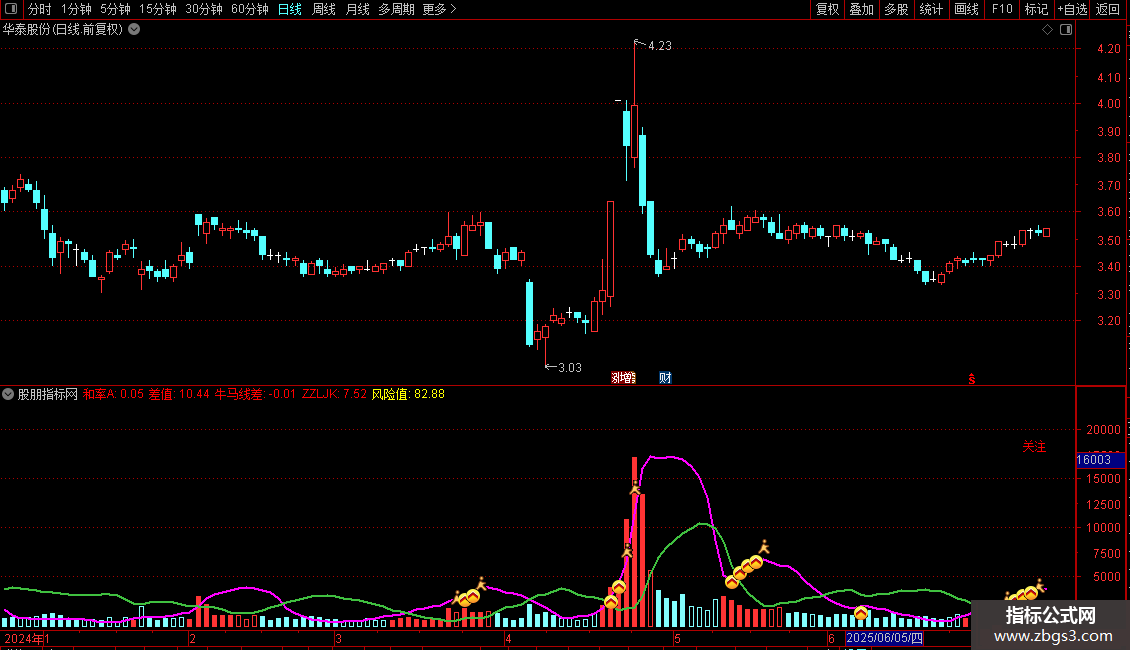The width and height of the screenshot is (1130, 650).
Task: Click the panel layout icon at top-left
Action: [11, 9]
